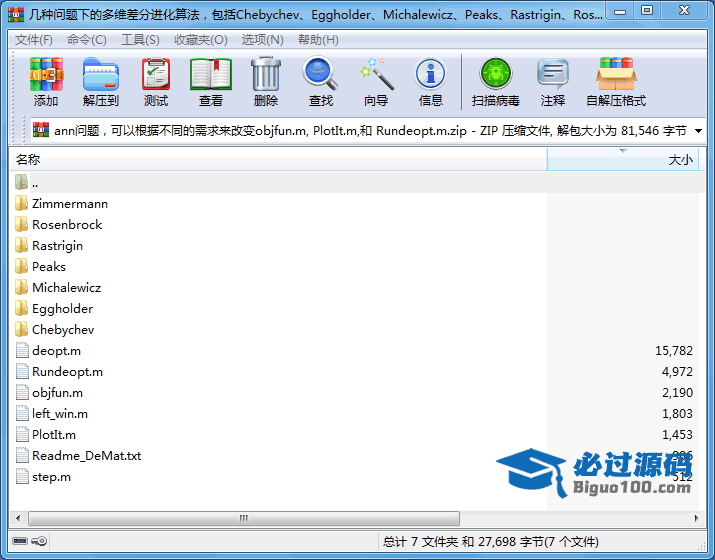Click the horizontal scrollbar thumb
The width and height of the screenshot is (715, 560).
coord(244,518)
